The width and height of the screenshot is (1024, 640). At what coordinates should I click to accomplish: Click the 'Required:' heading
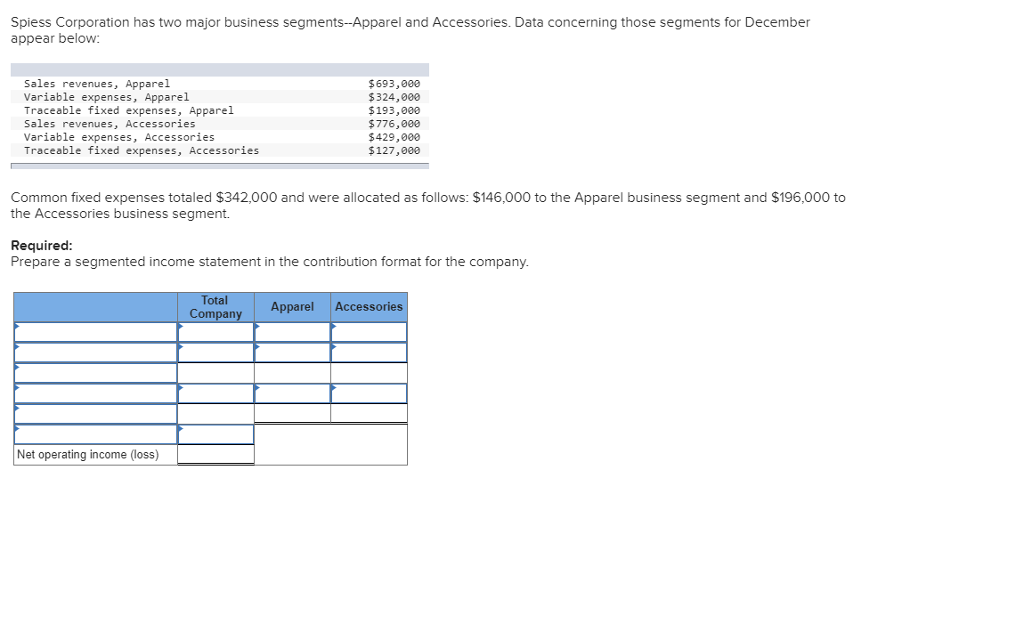[42, 246]
